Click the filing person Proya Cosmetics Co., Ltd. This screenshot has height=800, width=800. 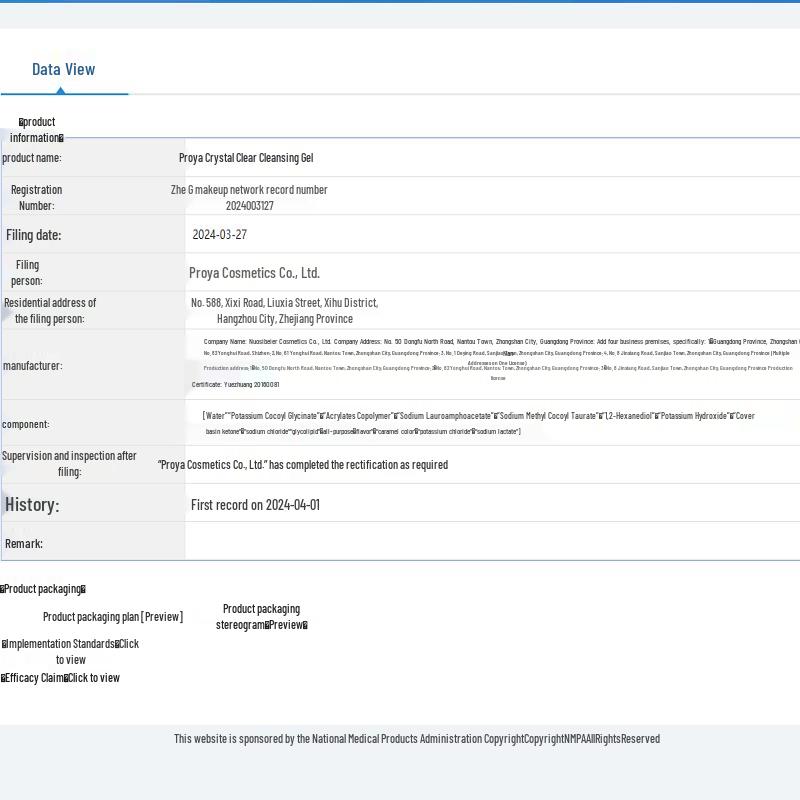[x=254, y=273]
